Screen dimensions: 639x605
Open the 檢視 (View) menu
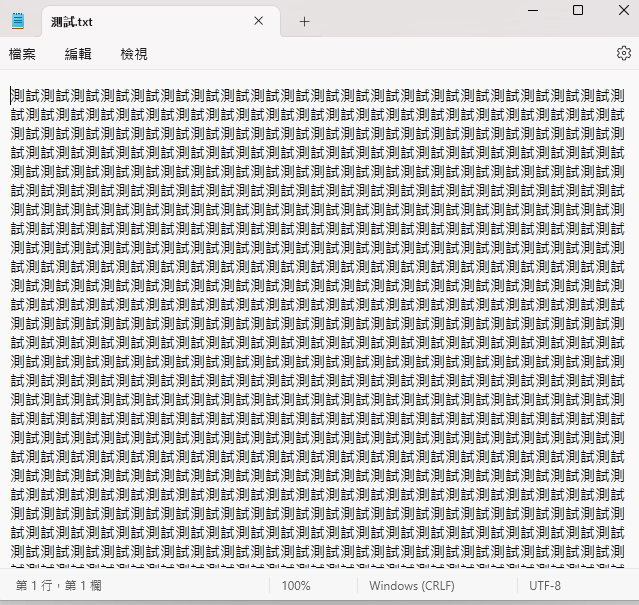pyautogui.click(x=134, y=54)
